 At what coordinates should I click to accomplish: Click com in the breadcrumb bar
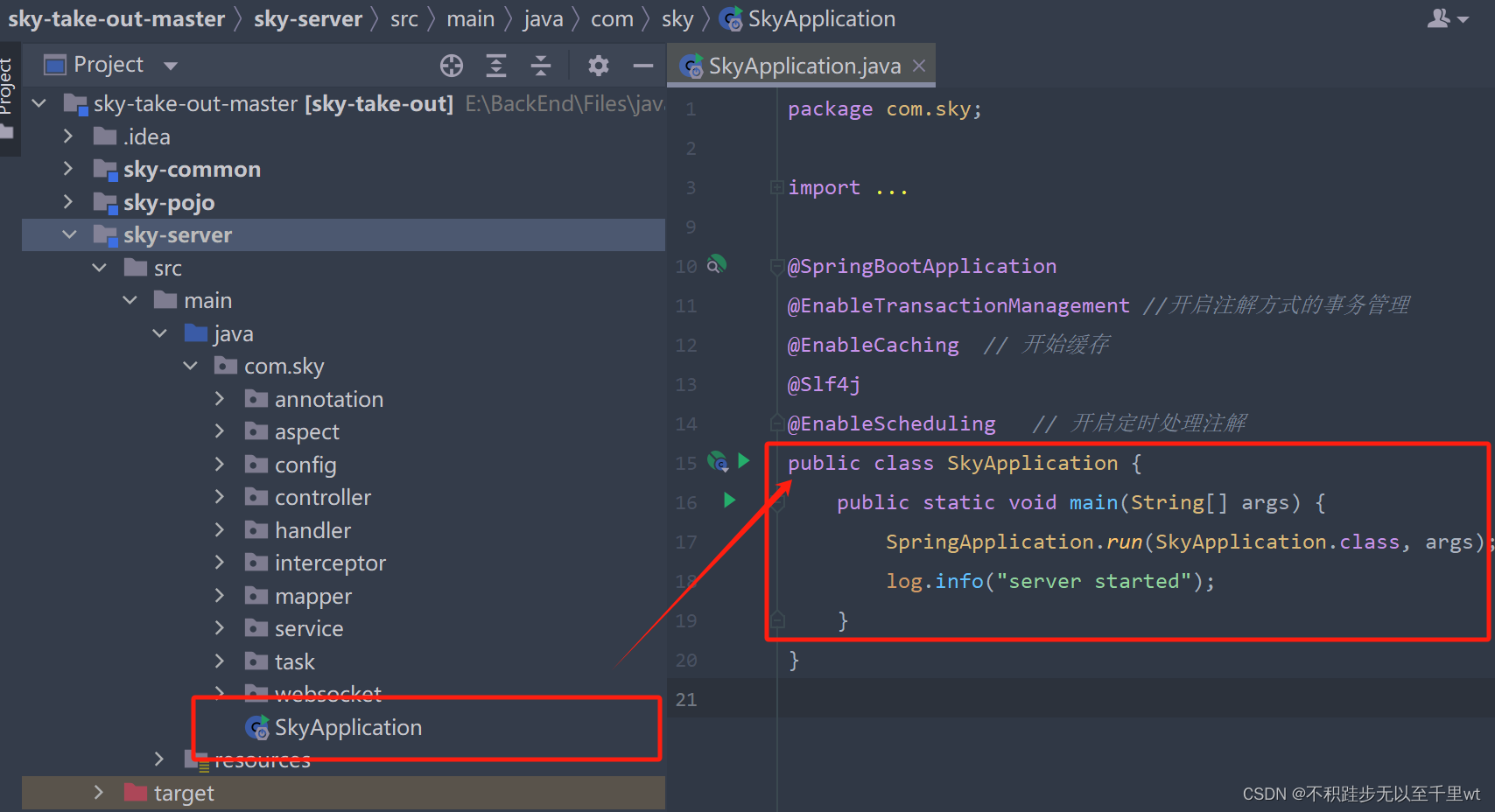pyautogui.click(x=612, y=18)
